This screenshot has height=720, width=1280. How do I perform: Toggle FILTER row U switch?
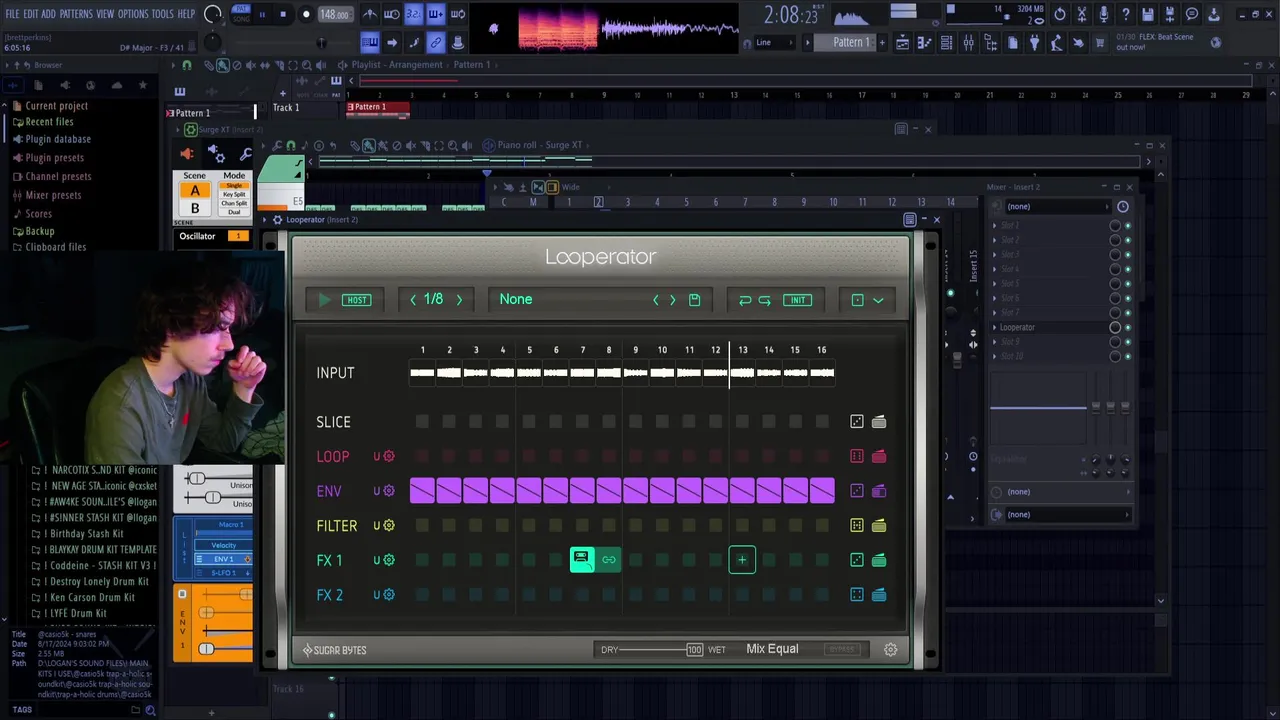tap(377, 526)
